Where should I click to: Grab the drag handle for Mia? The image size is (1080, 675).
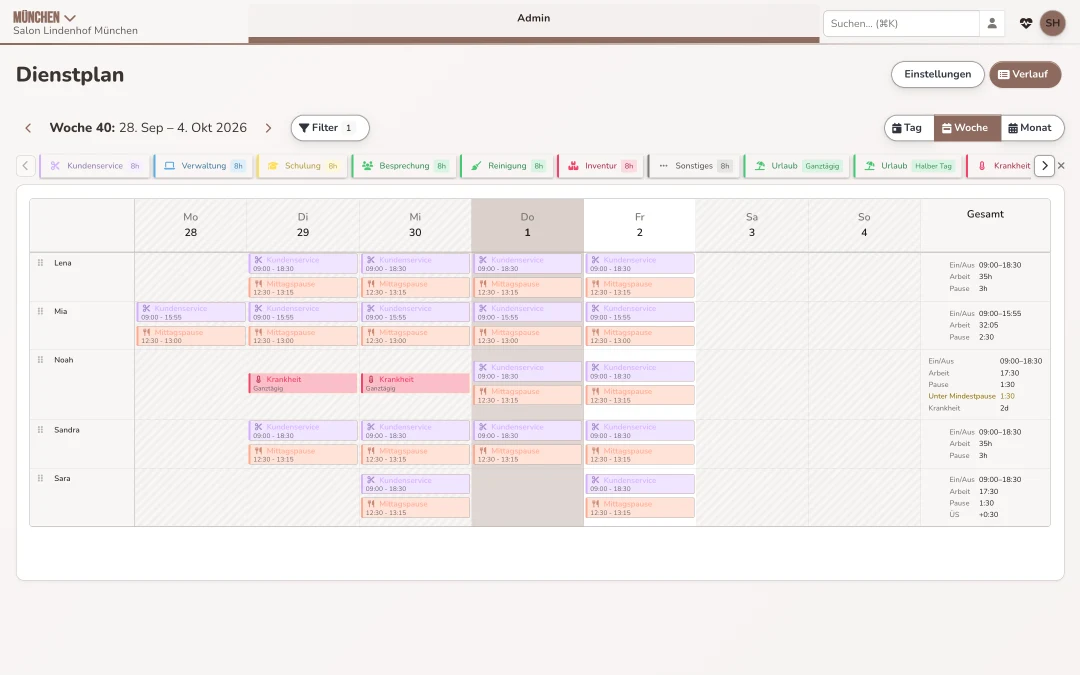pyautogui.click(x=40, y=311)
